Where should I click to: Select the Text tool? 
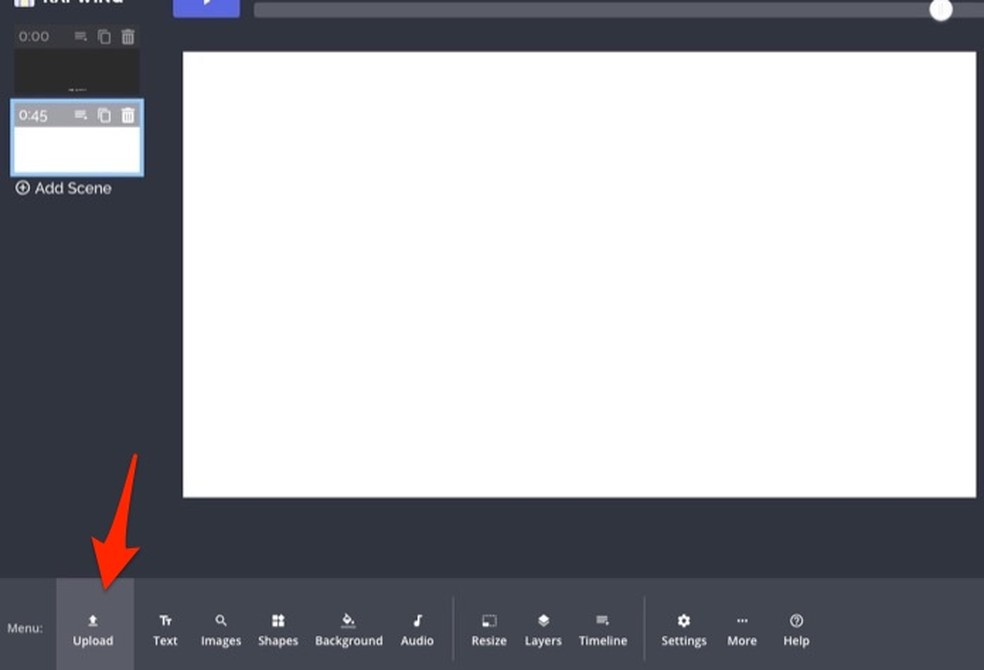(x=165, y=630)
